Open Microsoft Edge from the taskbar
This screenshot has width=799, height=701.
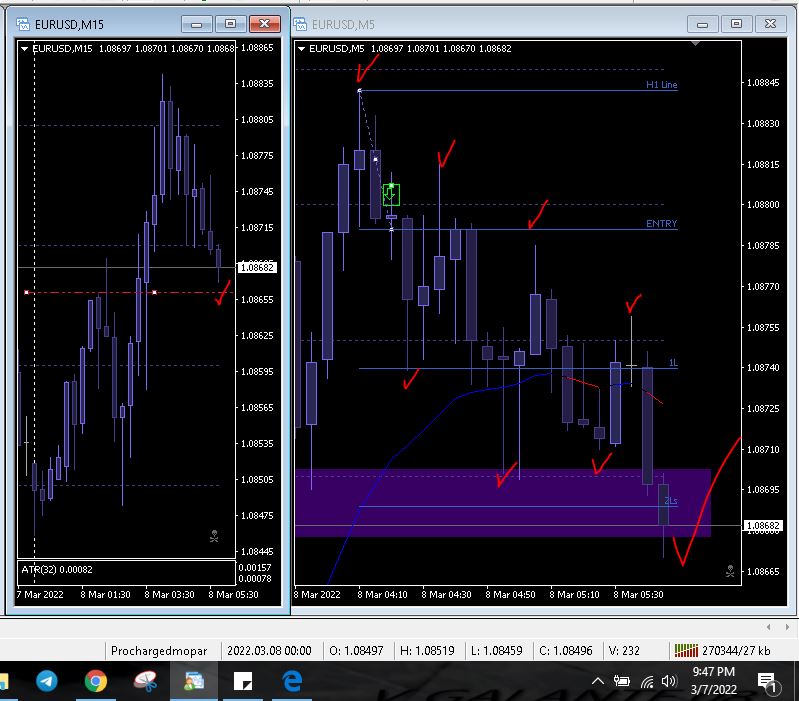tap(292, 681)
